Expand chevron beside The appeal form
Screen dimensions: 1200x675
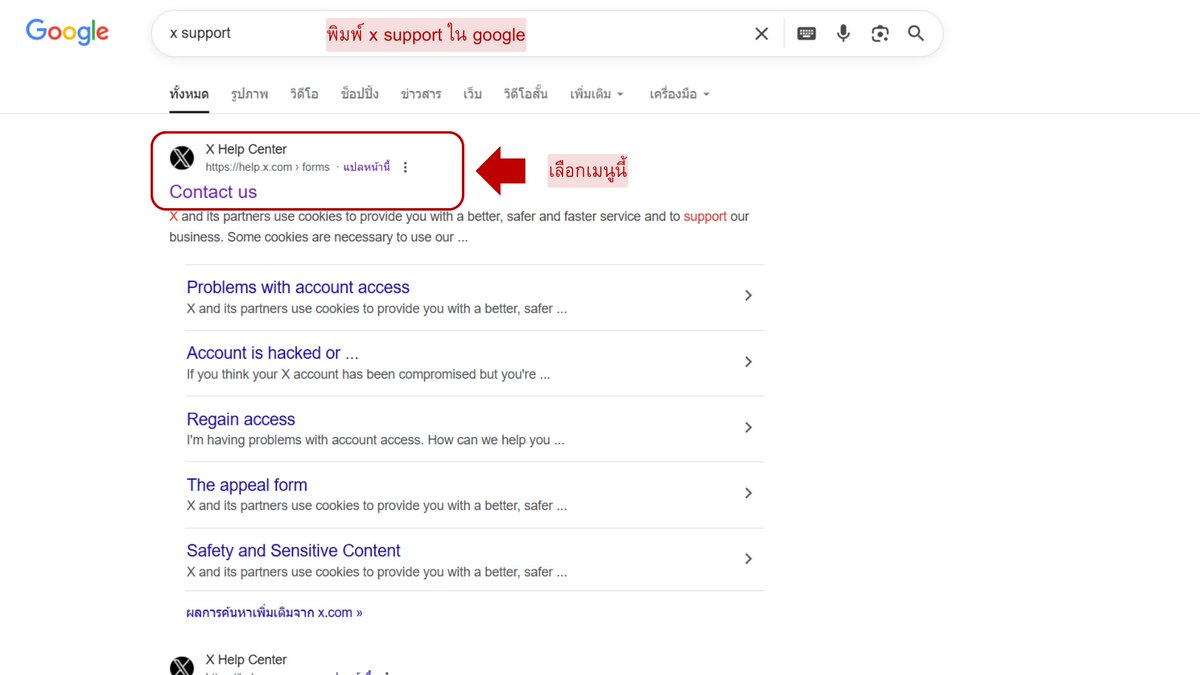pos(748,493)
